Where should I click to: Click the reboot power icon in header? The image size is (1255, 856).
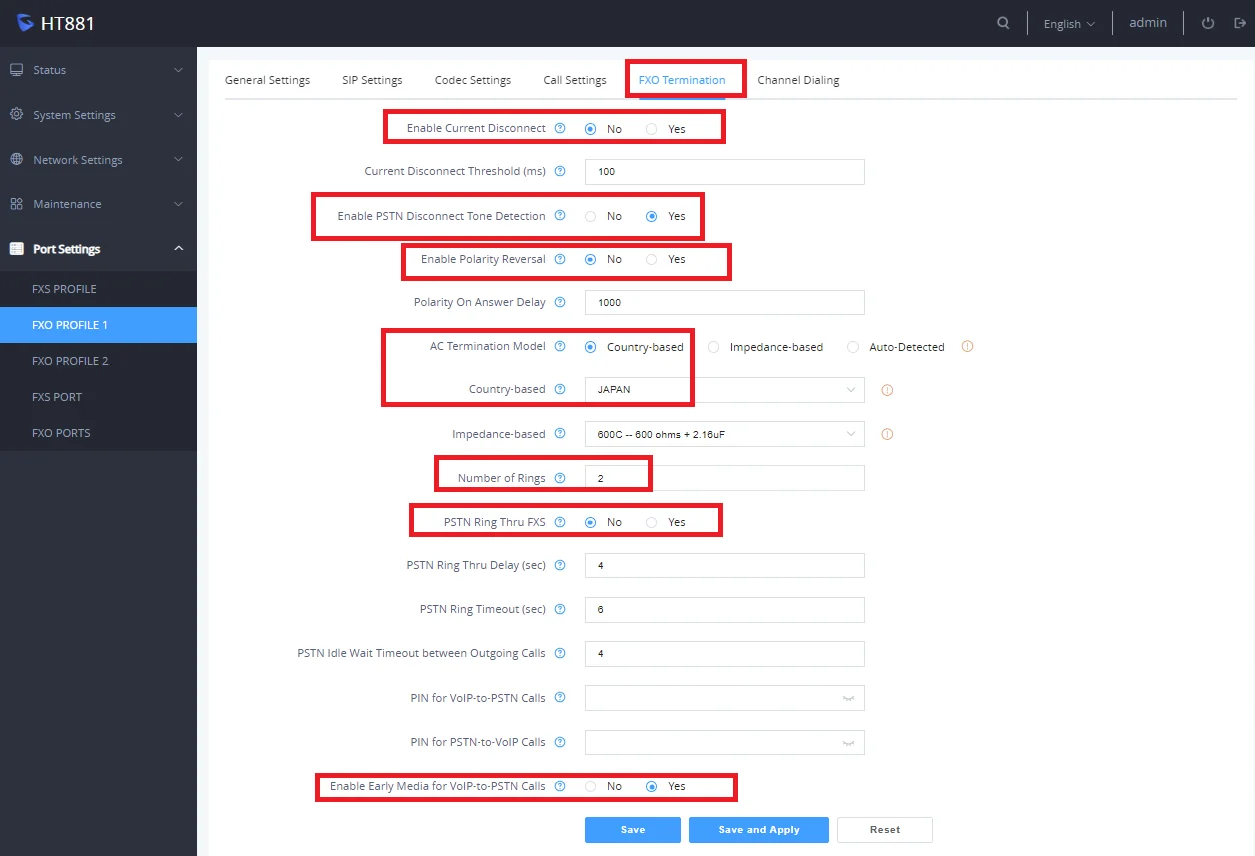tap(1208, 23)
